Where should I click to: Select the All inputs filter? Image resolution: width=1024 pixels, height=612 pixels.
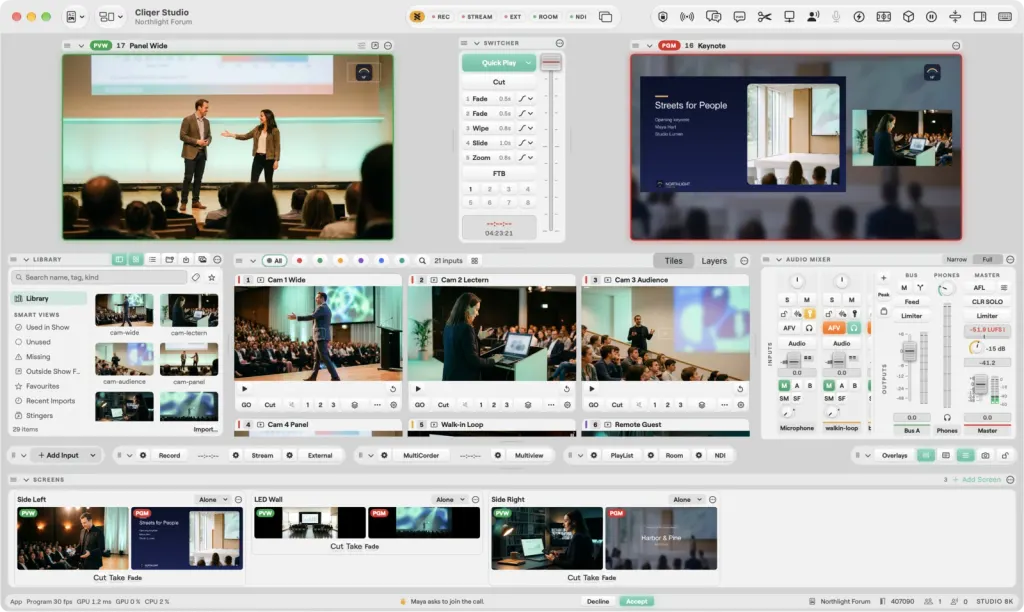[x=275, y=261]
